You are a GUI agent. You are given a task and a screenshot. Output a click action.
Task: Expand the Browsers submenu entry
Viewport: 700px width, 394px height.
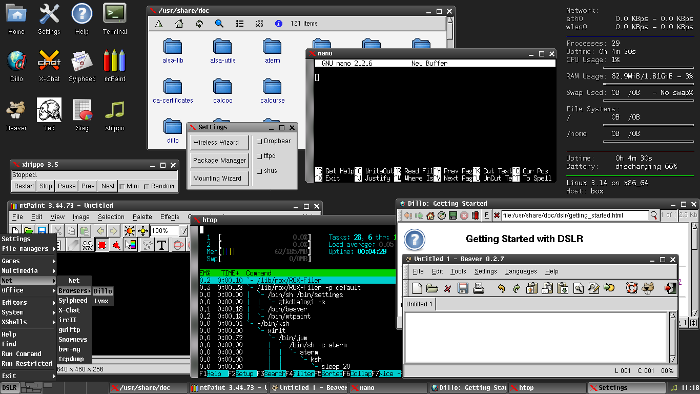click(74, 290)
